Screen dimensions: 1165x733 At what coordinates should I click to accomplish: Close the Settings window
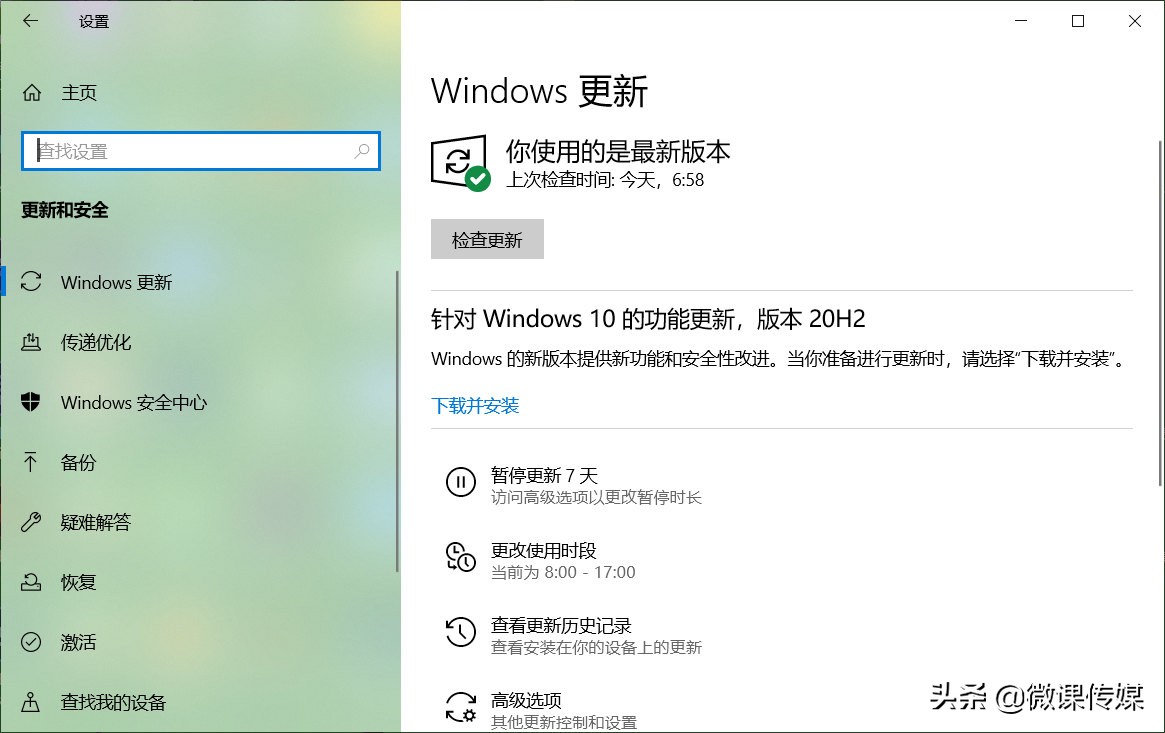[x=1135, y=21]
